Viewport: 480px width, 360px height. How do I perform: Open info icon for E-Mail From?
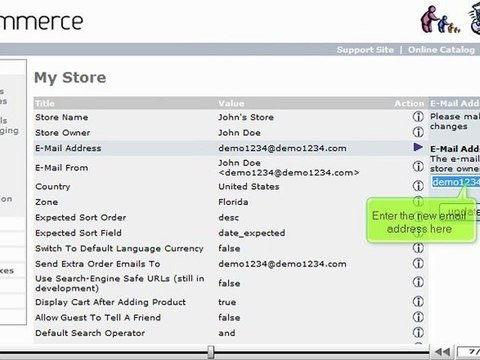coord(418,166)
